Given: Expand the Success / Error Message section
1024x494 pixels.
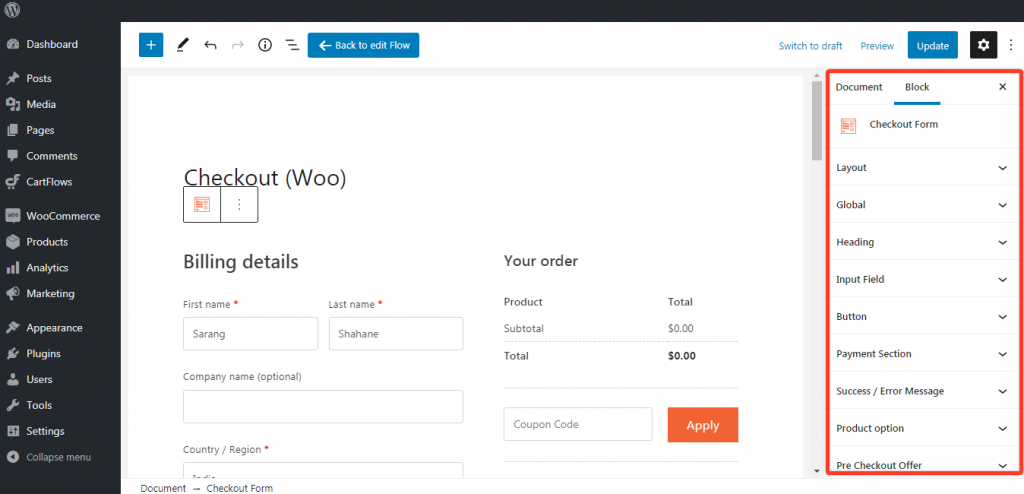Looking at the screenshot, I should 920,391.
